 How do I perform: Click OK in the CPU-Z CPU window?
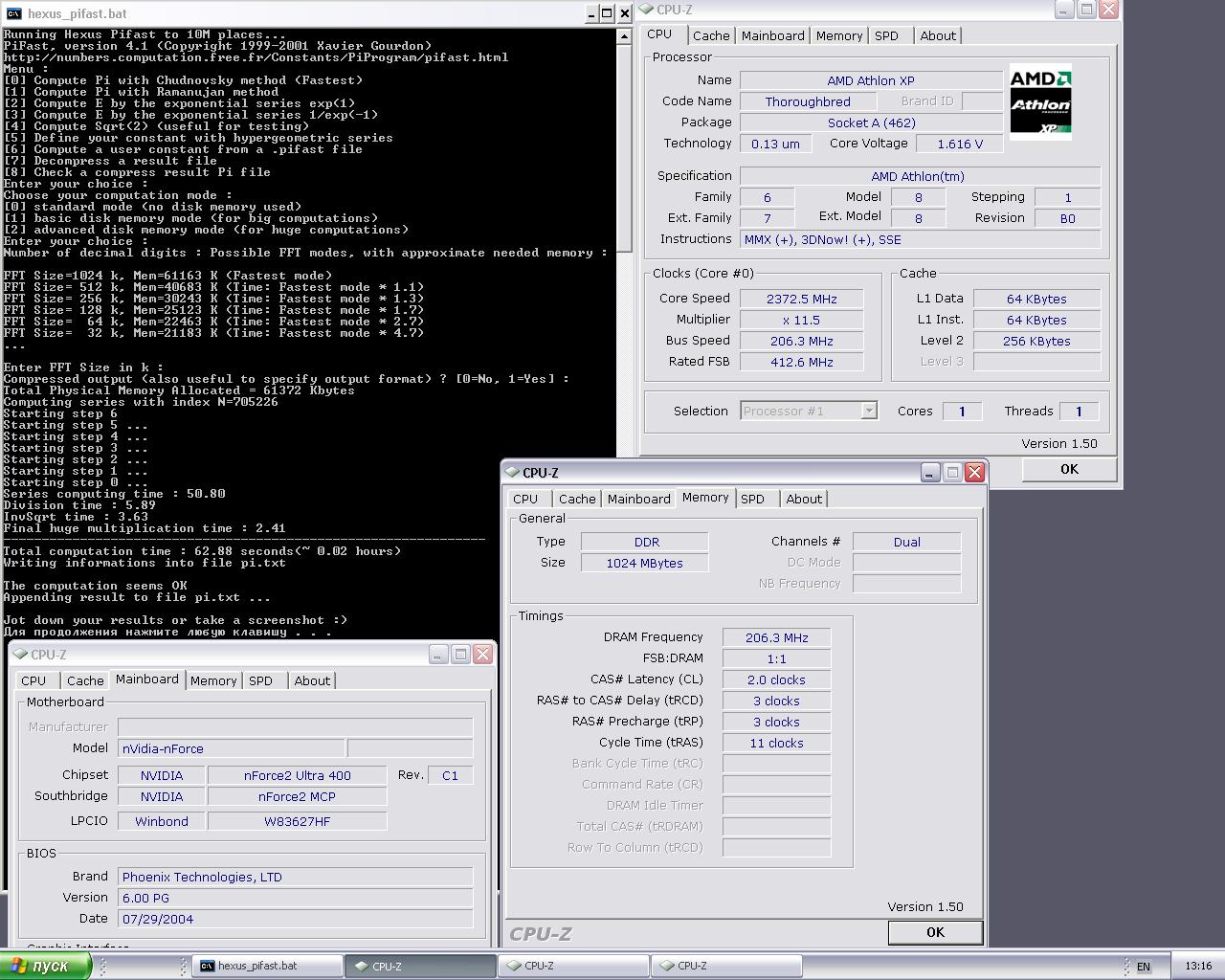coord(1069,469)
